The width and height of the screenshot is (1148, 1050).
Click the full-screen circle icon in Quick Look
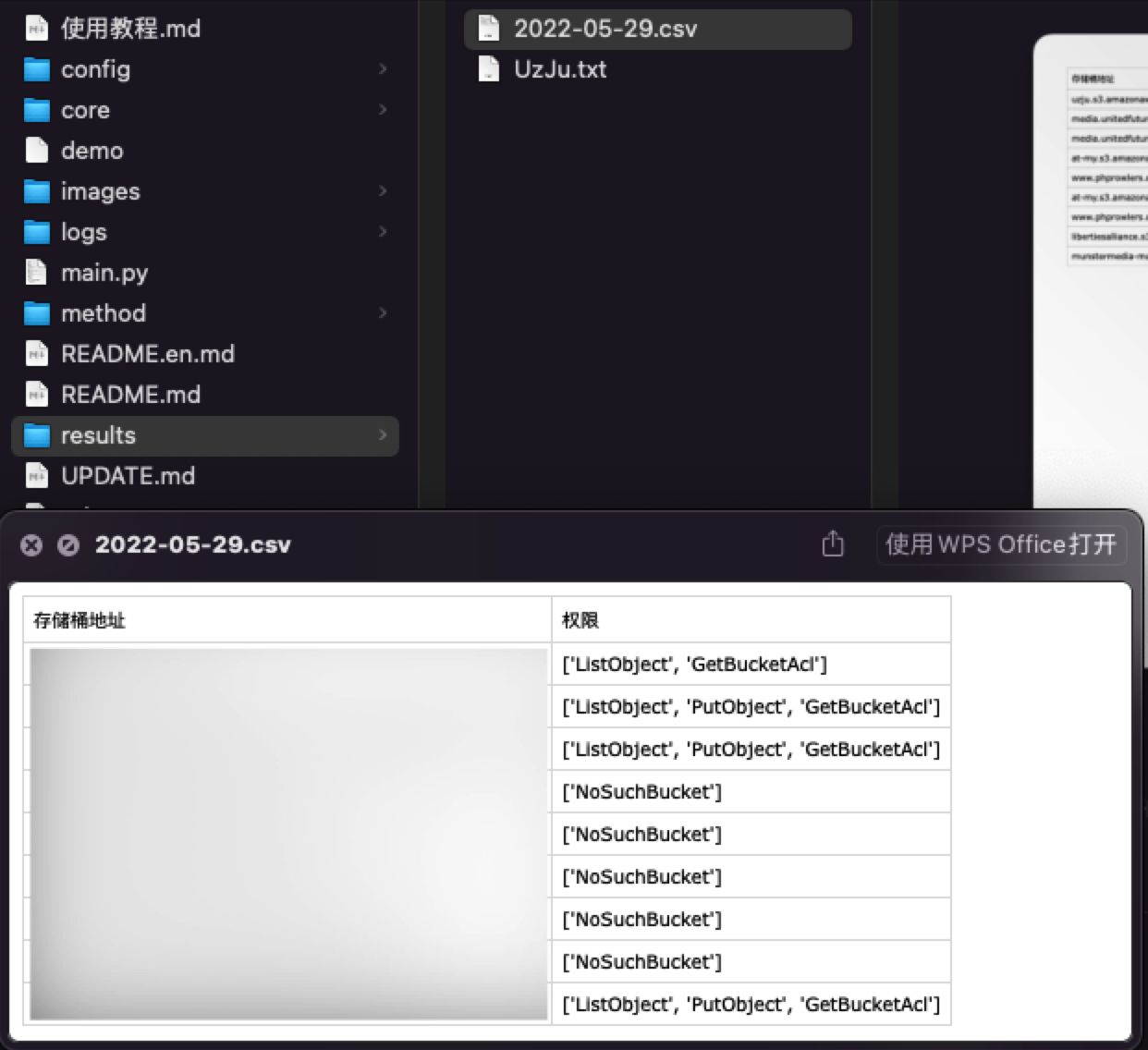68,545
